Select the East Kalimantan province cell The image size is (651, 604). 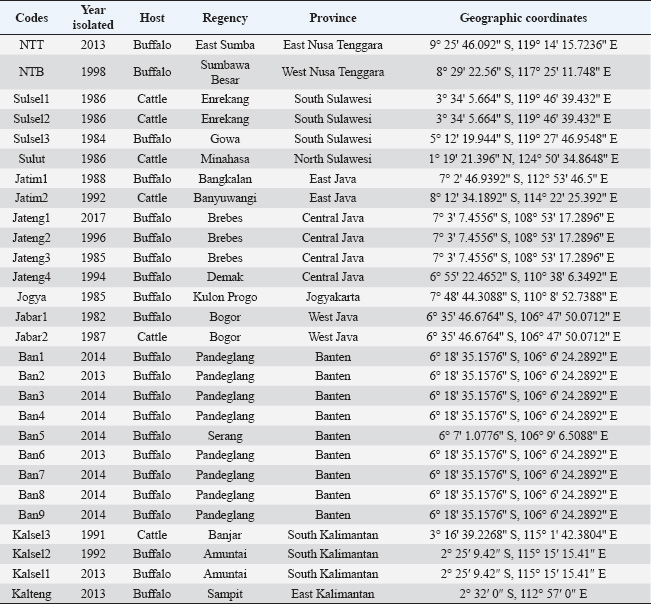(x=333, y=593)
